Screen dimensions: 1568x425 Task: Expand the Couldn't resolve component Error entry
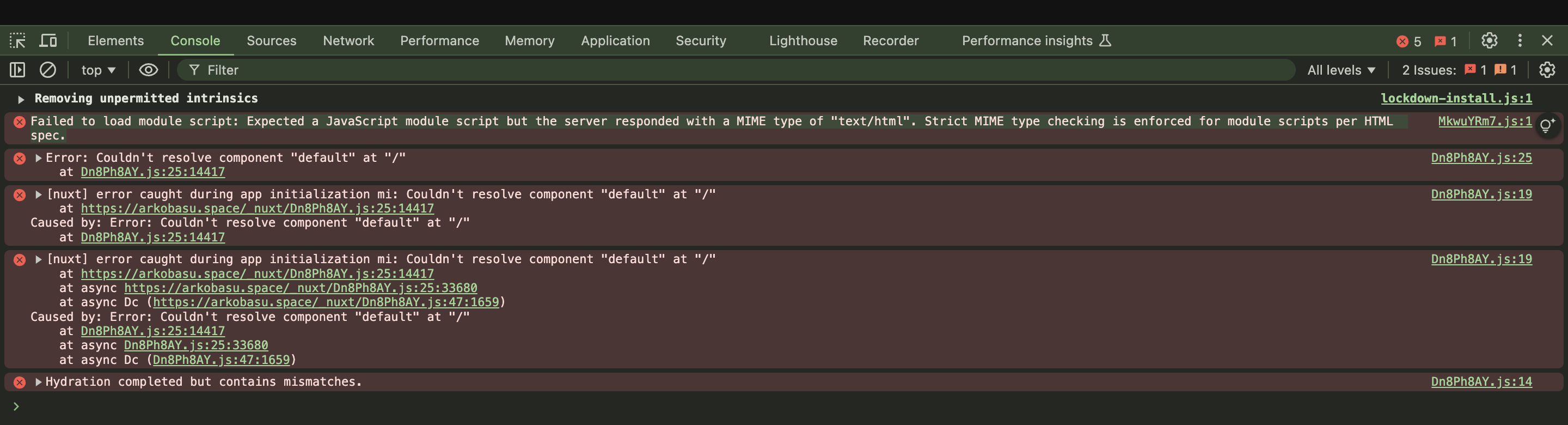38,159
